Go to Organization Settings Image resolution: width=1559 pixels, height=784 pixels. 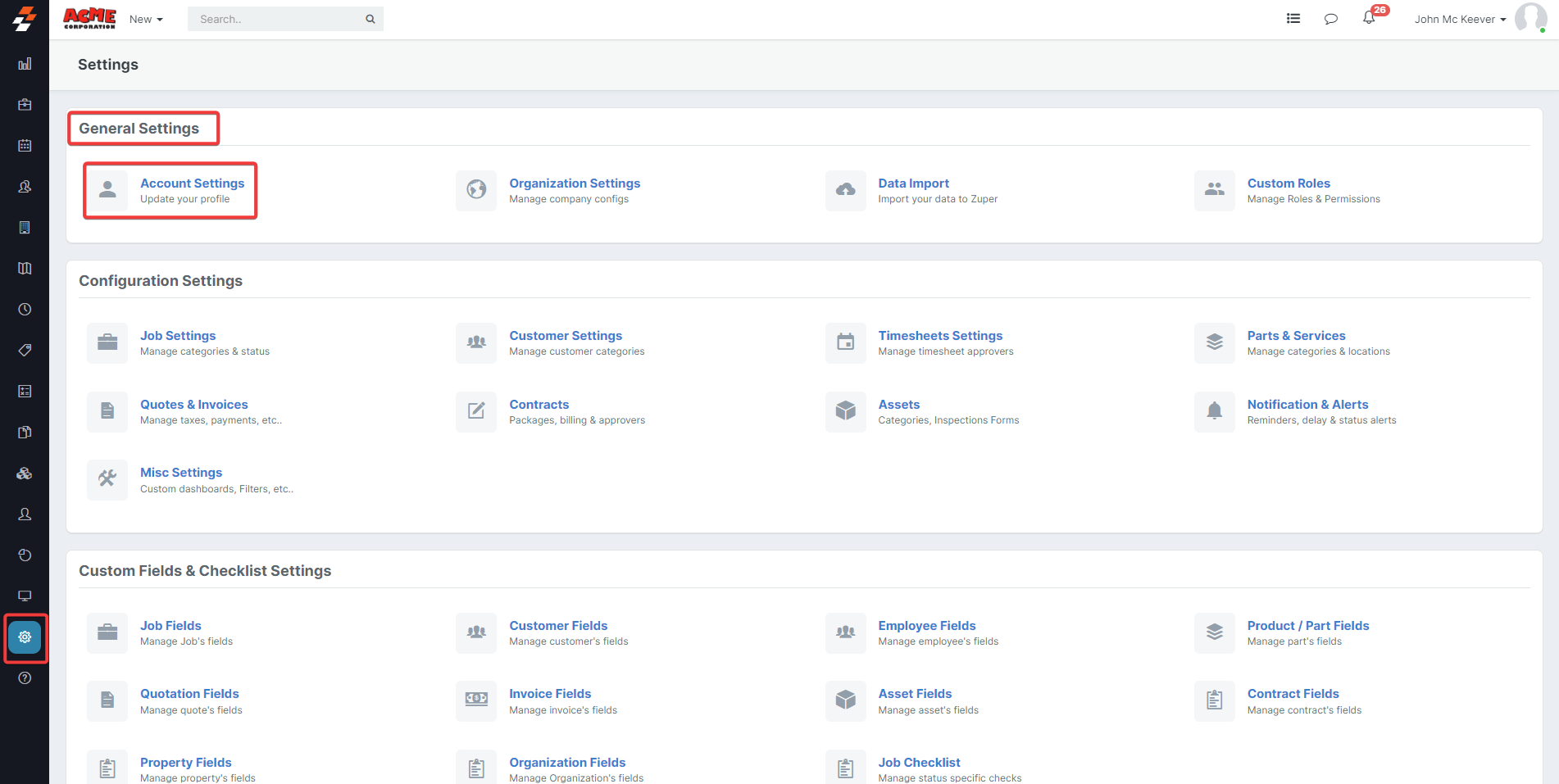pos(574,184)
